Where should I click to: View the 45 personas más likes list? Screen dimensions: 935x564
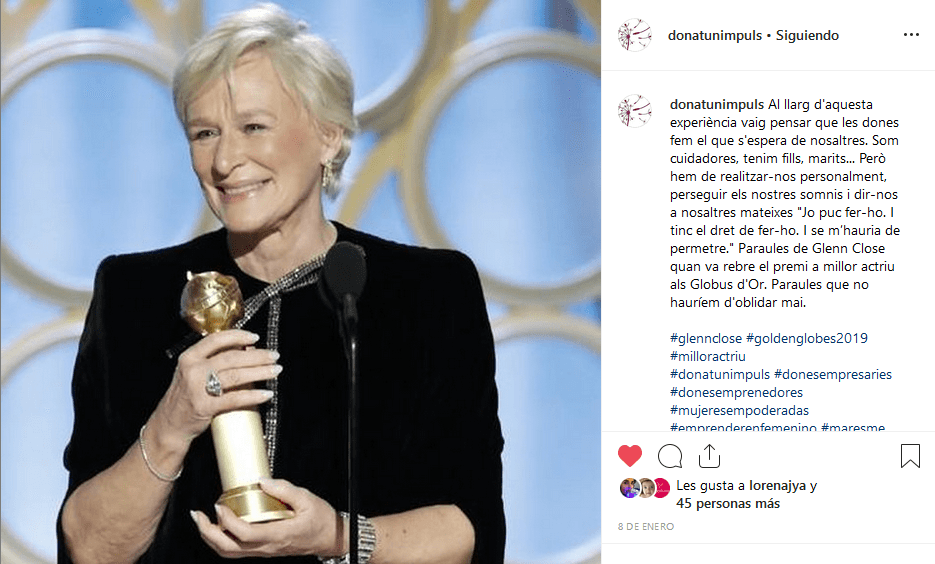pyautogui.click(x=728, y=504)
